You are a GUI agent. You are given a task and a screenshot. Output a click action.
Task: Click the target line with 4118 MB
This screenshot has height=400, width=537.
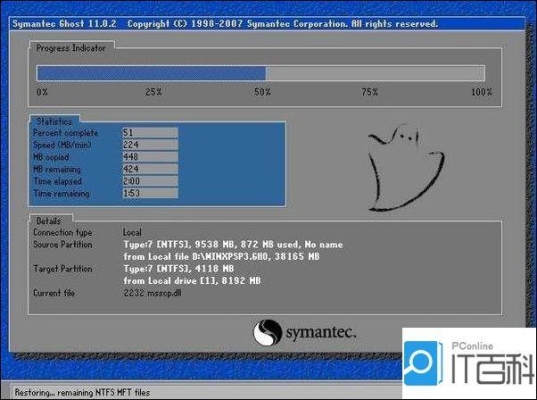click(178, 268)
